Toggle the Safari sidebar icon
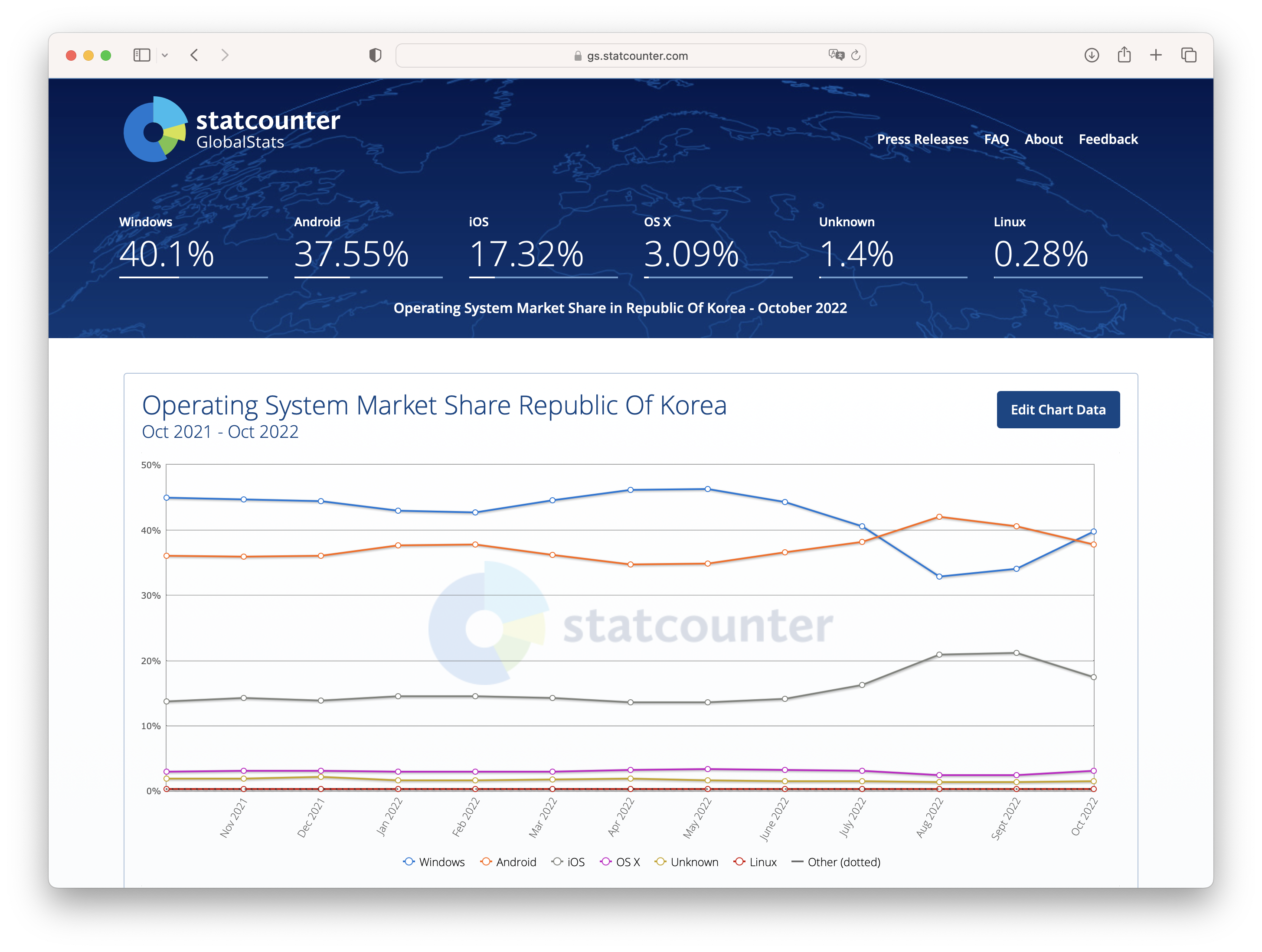This screenshot has width=1262, height=952. (x=141, y=55)
